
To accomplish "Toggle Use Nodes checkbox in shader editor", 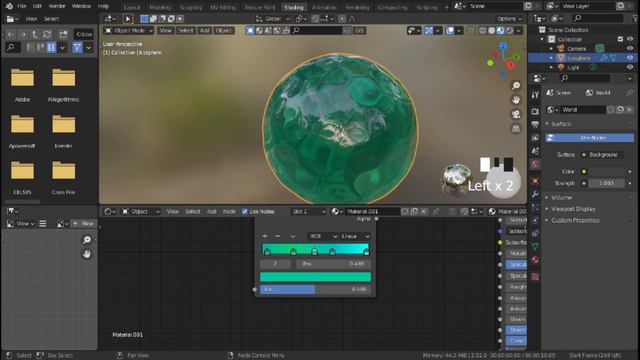I will (245, 211).
